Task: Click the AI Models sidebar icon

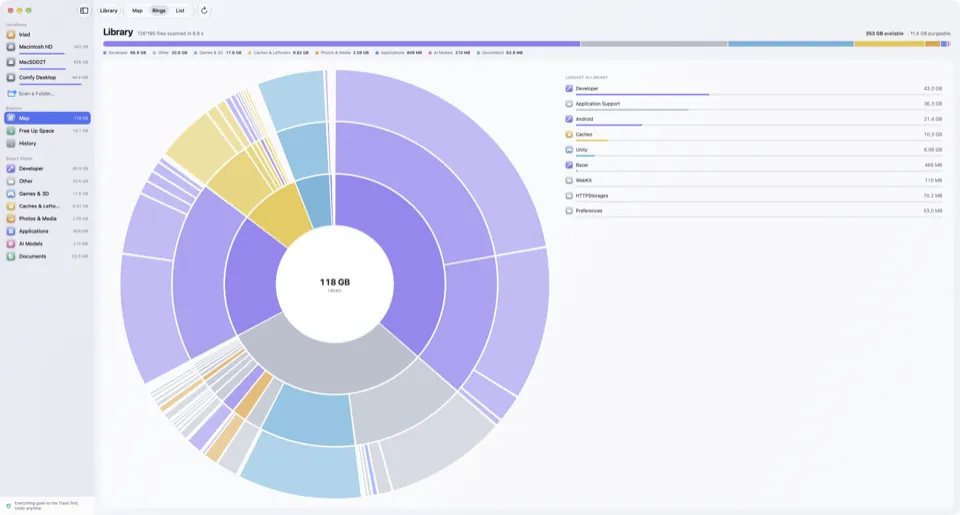Action: coord(10,244)
